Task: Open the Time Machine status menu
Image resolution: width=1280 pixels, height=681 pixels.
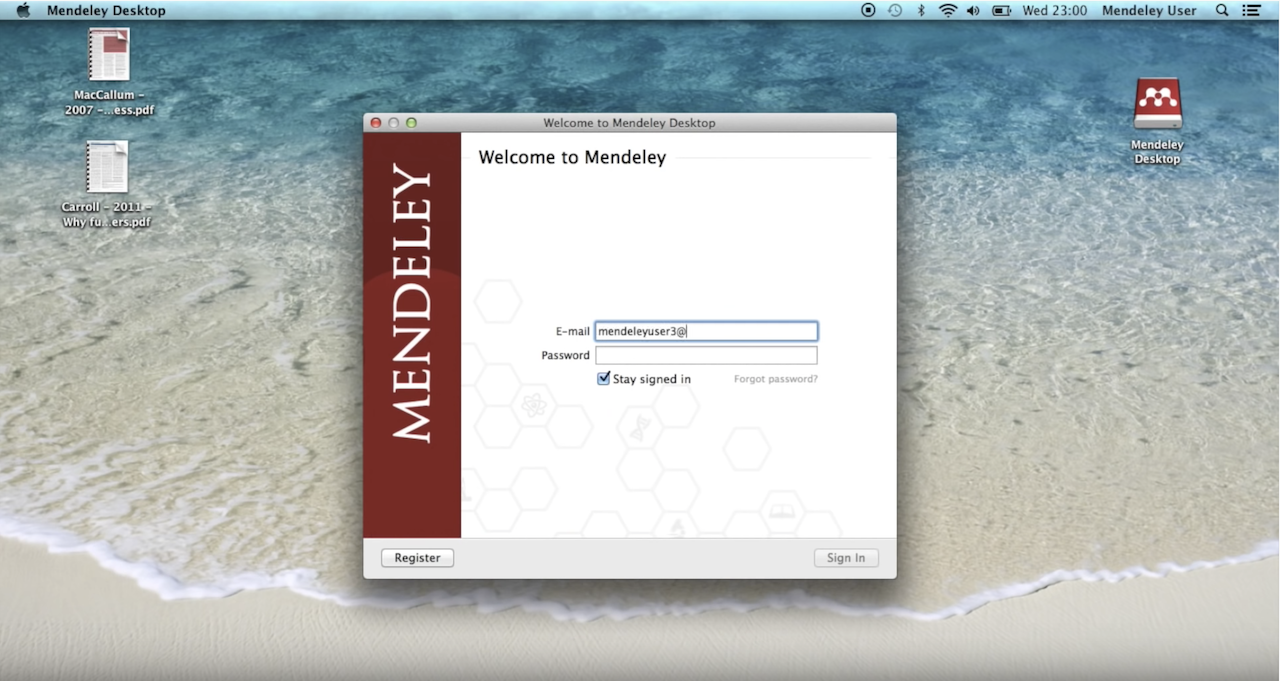Action: tap(894, 10)
